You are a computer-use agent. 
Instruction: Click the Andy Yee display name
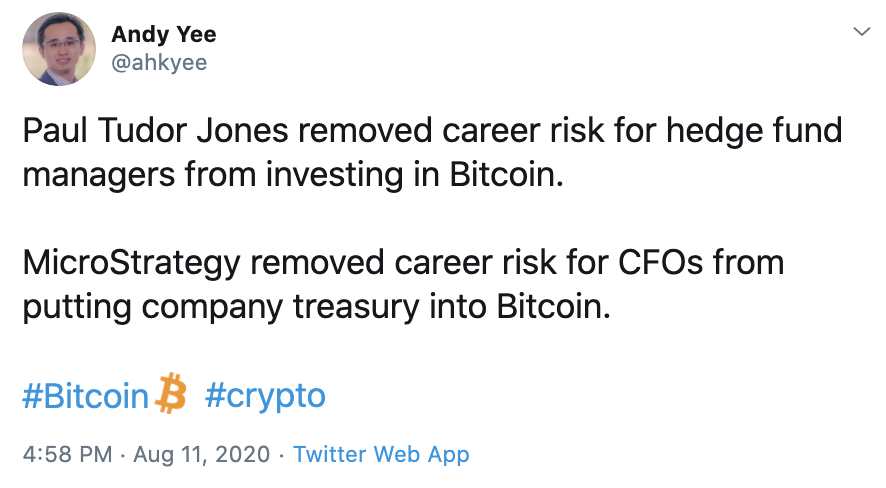pyautogui.click(x=164, y=35)
